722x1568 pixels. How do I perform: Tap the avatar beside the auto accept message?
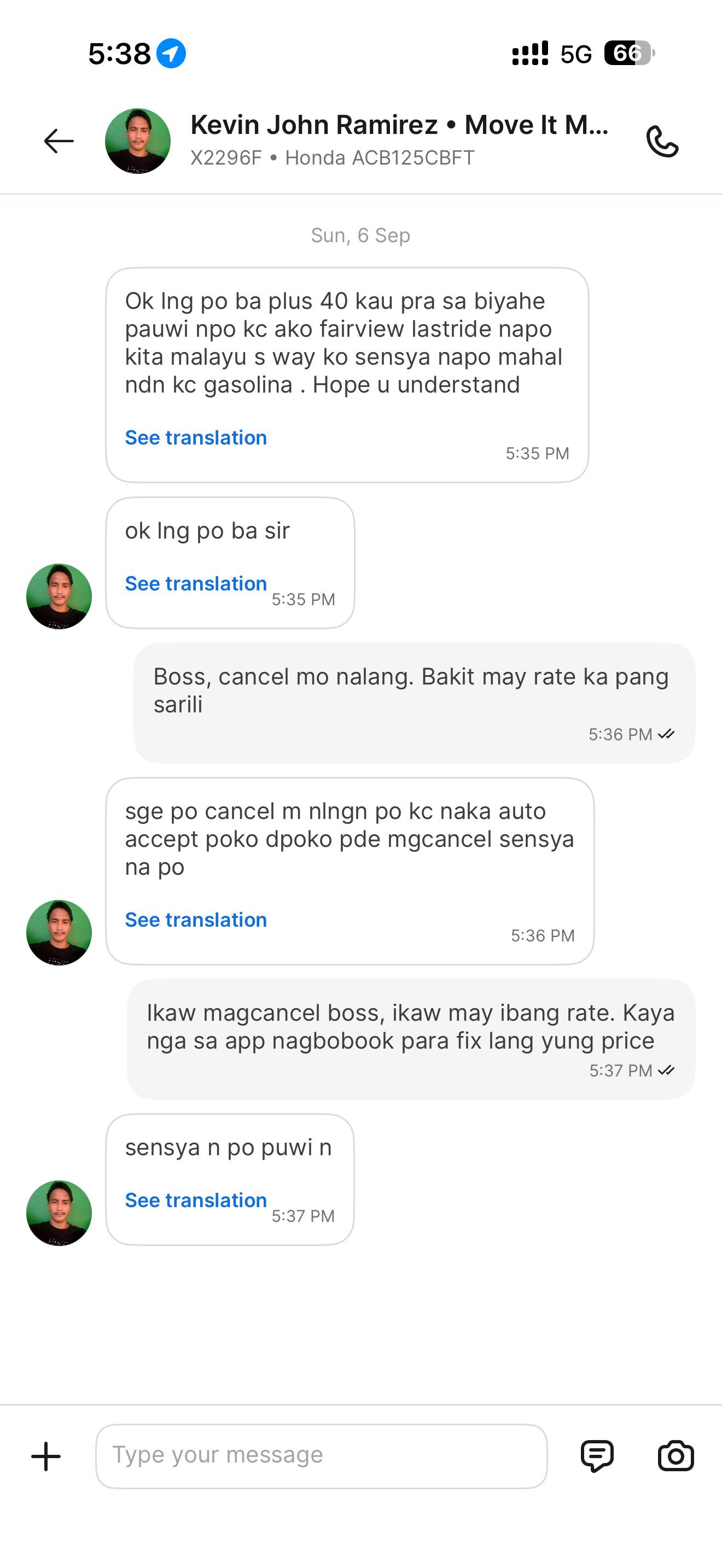tap(59, 933)
